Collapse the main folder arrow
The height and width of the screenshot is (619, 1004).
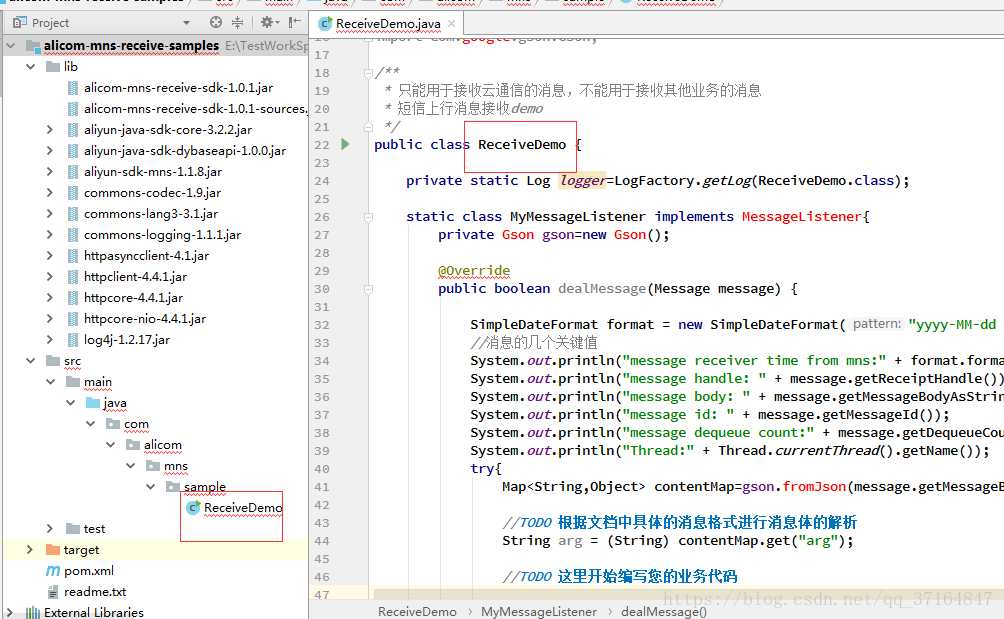pyautogui.click(x=50, y=382)
